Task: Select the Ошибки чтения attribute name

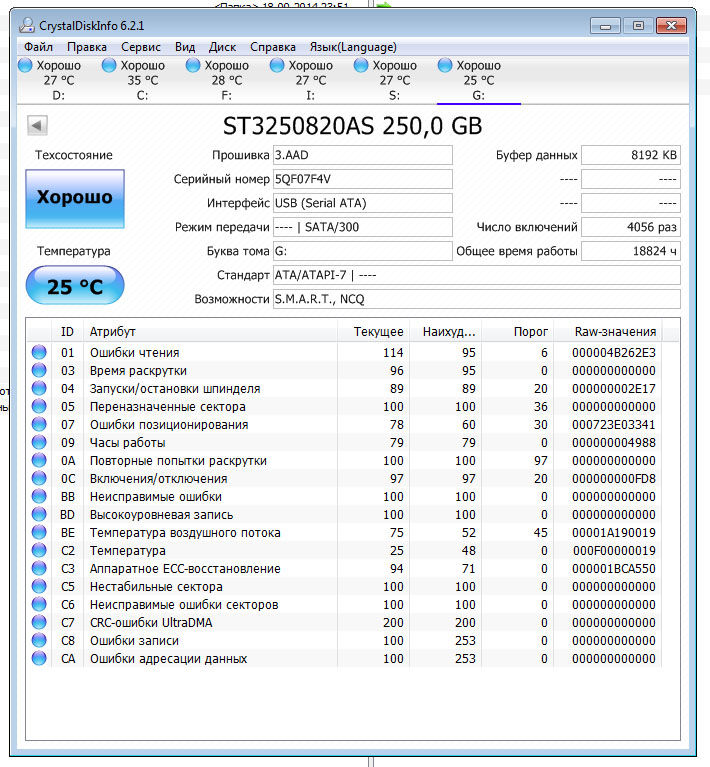Action: [x=135, y=353]
